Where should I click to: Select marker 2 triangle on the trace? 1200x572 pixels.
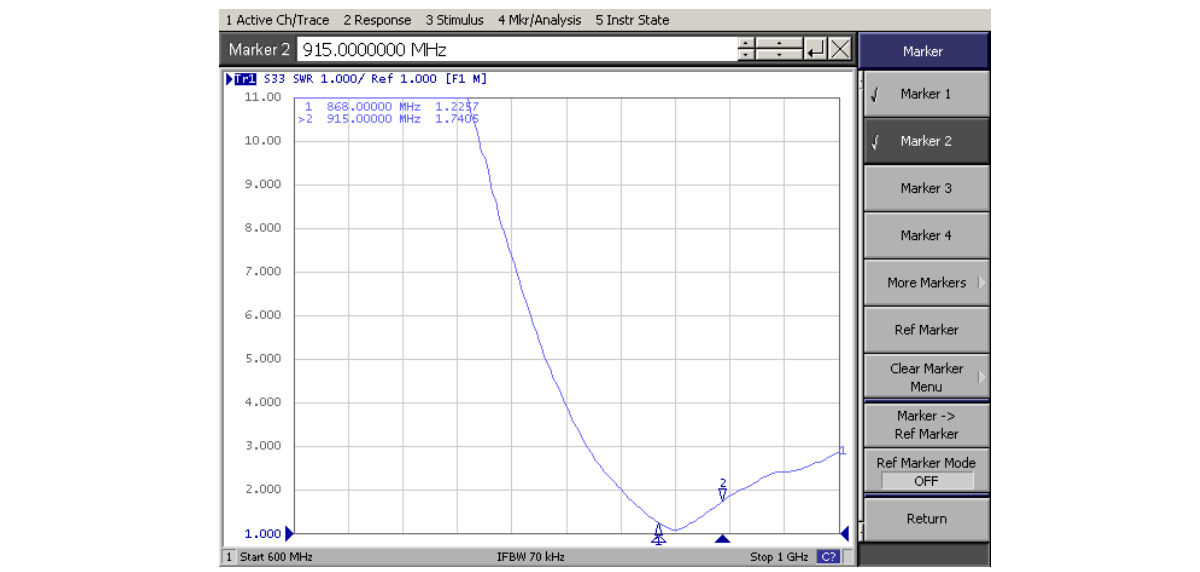(723, 493)
